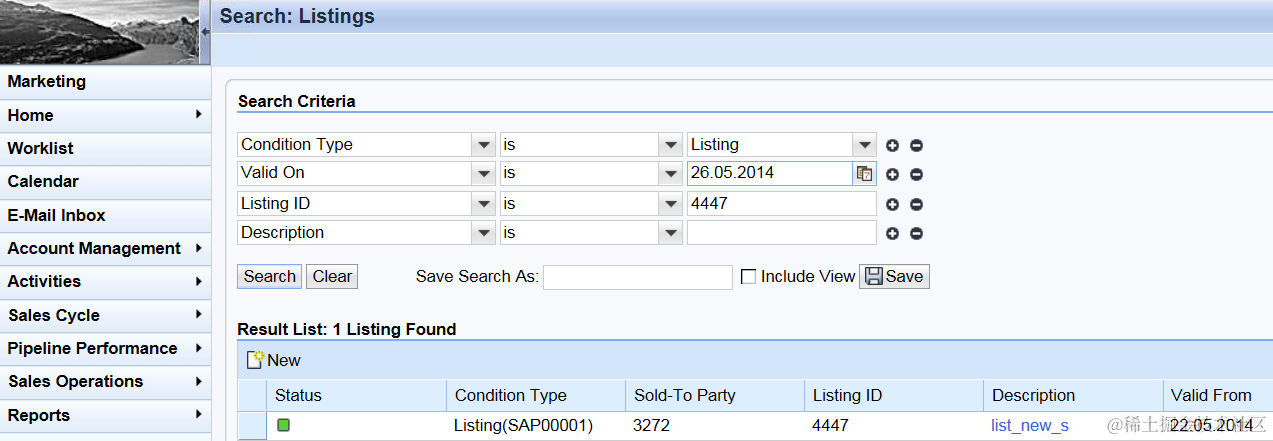The image size is (1273, 441).
Task: Remove the Condition Type criterion row
Action: click(x=916, y=145)
